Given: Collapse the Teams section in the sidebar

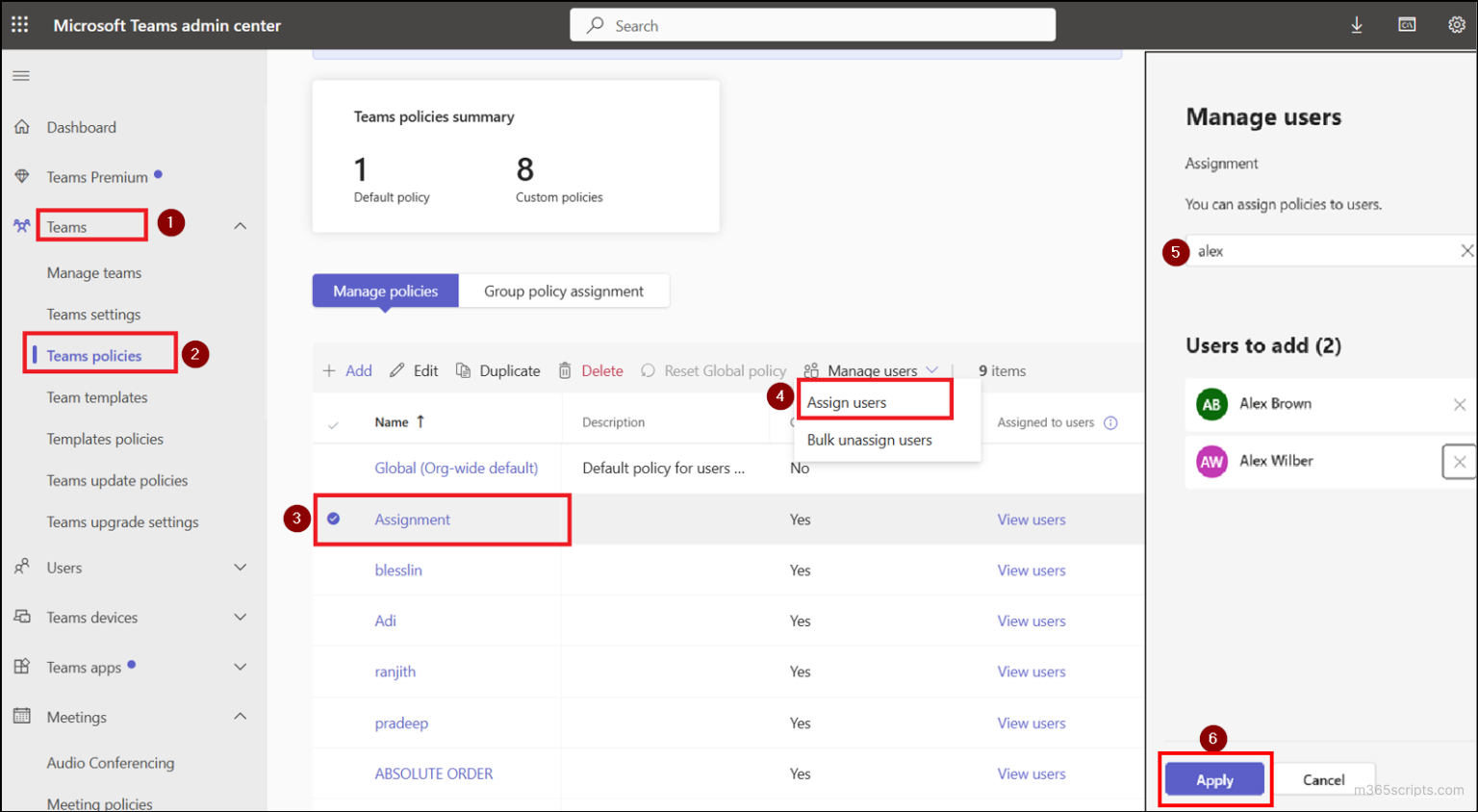Looking at the screenshot, I should [x=240, y=225].
